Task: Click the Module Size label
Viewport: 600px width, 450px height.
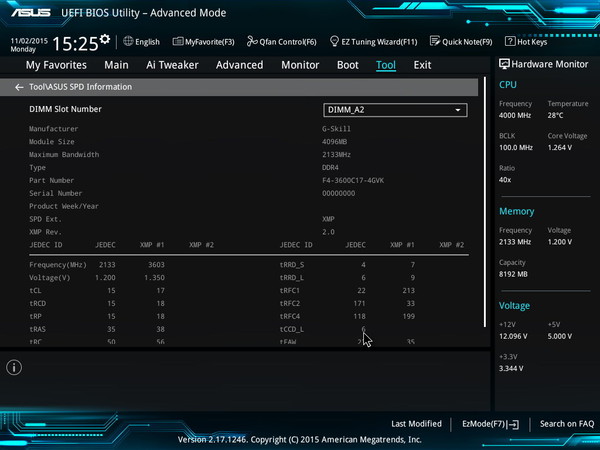Action: tap(52, 142)
